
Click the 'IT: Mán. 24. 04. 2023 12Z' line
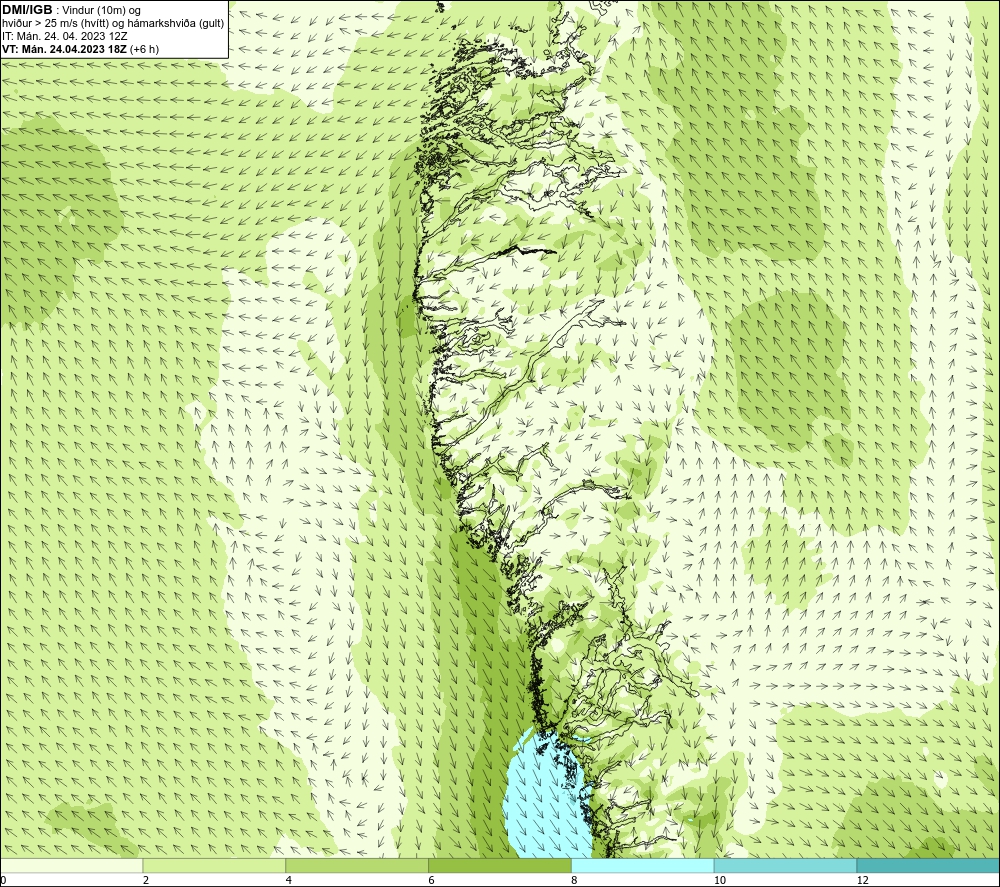(64, 36)
